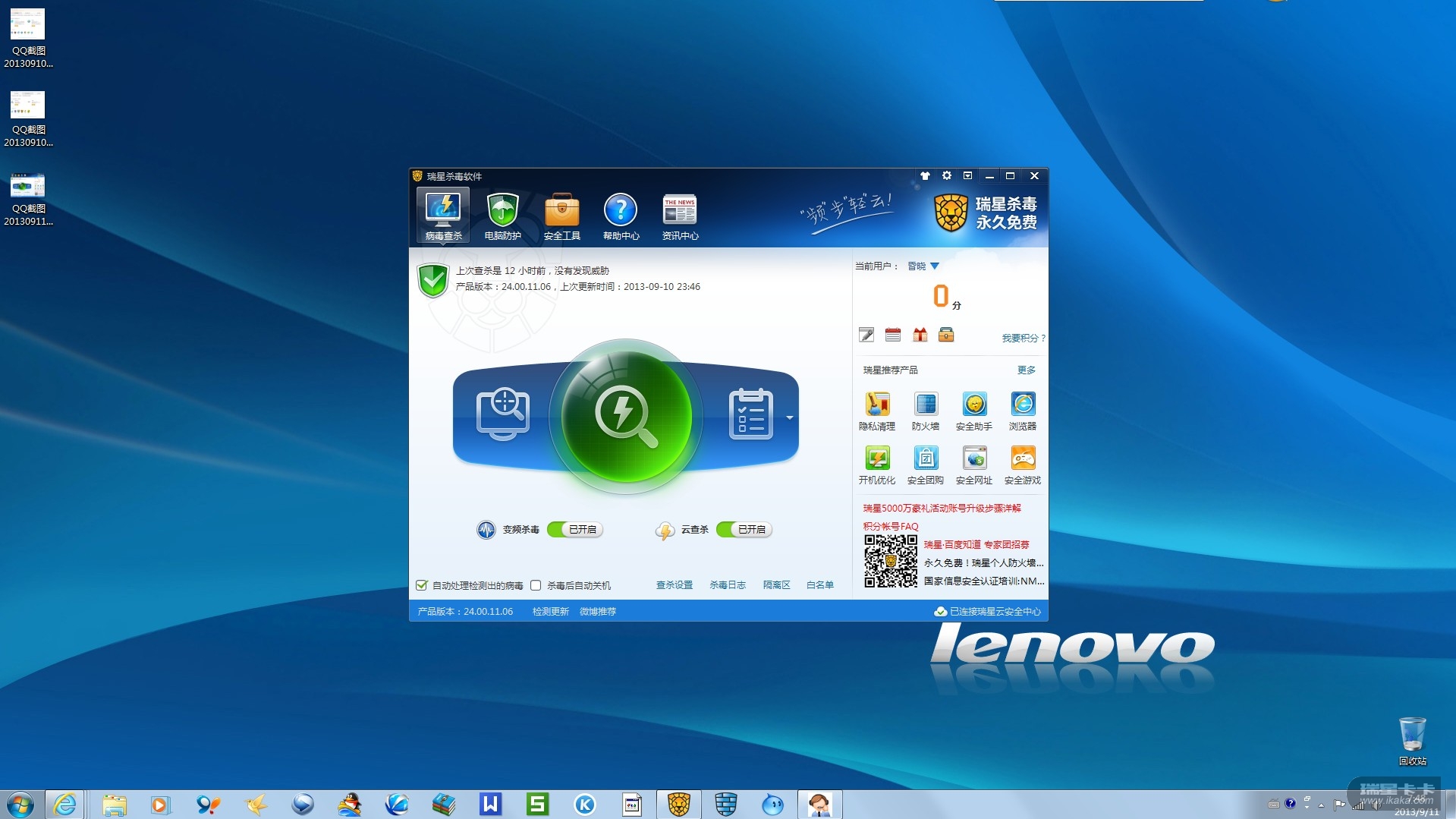The width and height of the screenshot is (1456, 819).
Task: Open the 资讯中心 news tab
Action: [680, 216]
